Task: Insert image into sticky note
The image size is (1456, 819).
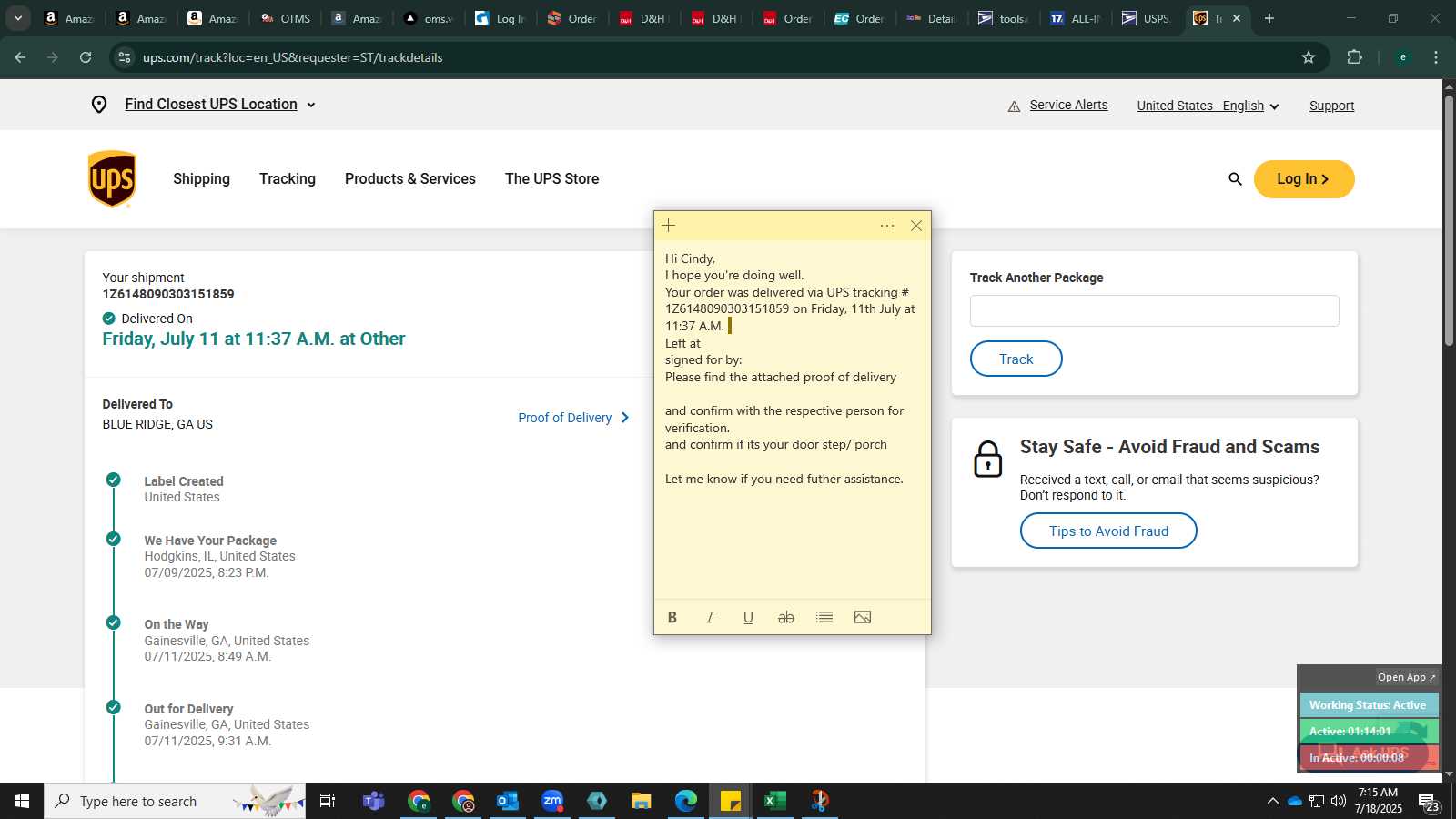Action: point(863,617)
